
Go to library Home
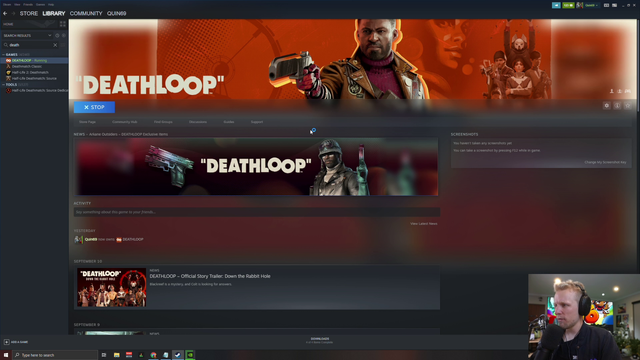coord(8,24)
